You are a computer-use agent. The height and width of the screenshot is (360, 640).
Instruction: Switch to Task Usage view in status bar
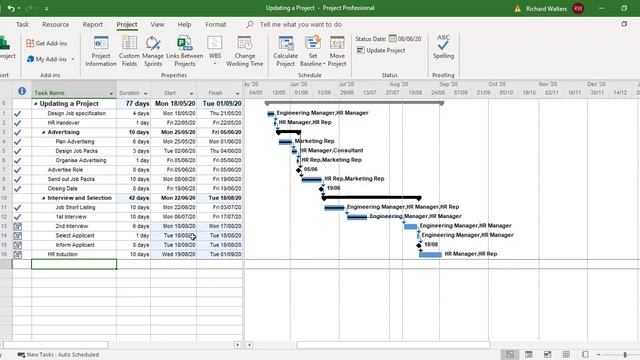[529, 354]
